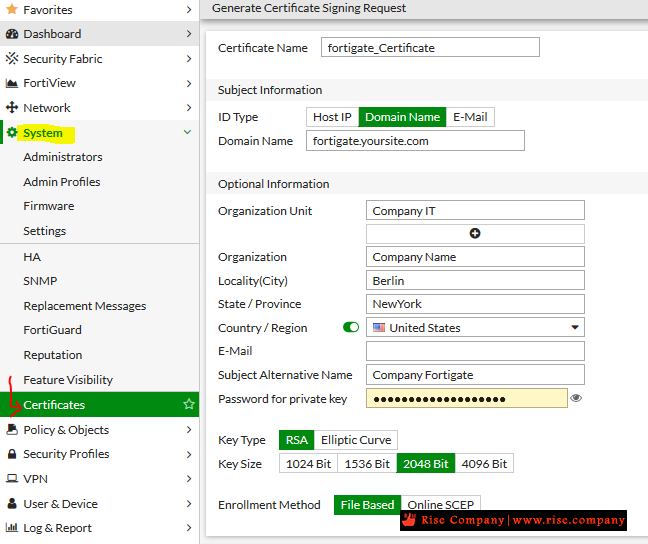The image size is (648, 544).
Task: Click the Dashboard gauge icon
Action: (x=12, y=34)
